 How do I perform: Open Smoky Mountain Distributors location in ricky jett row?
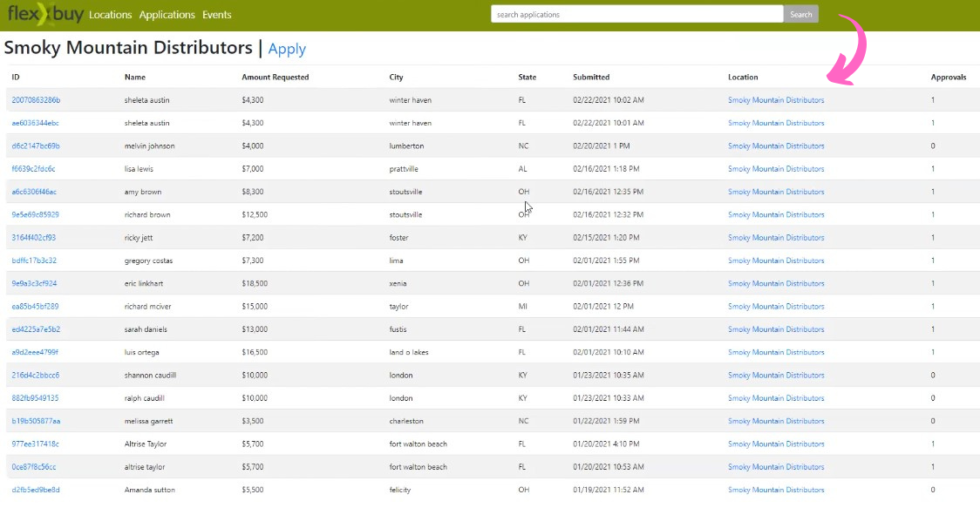pyautogui.click(x=776, y=237)
